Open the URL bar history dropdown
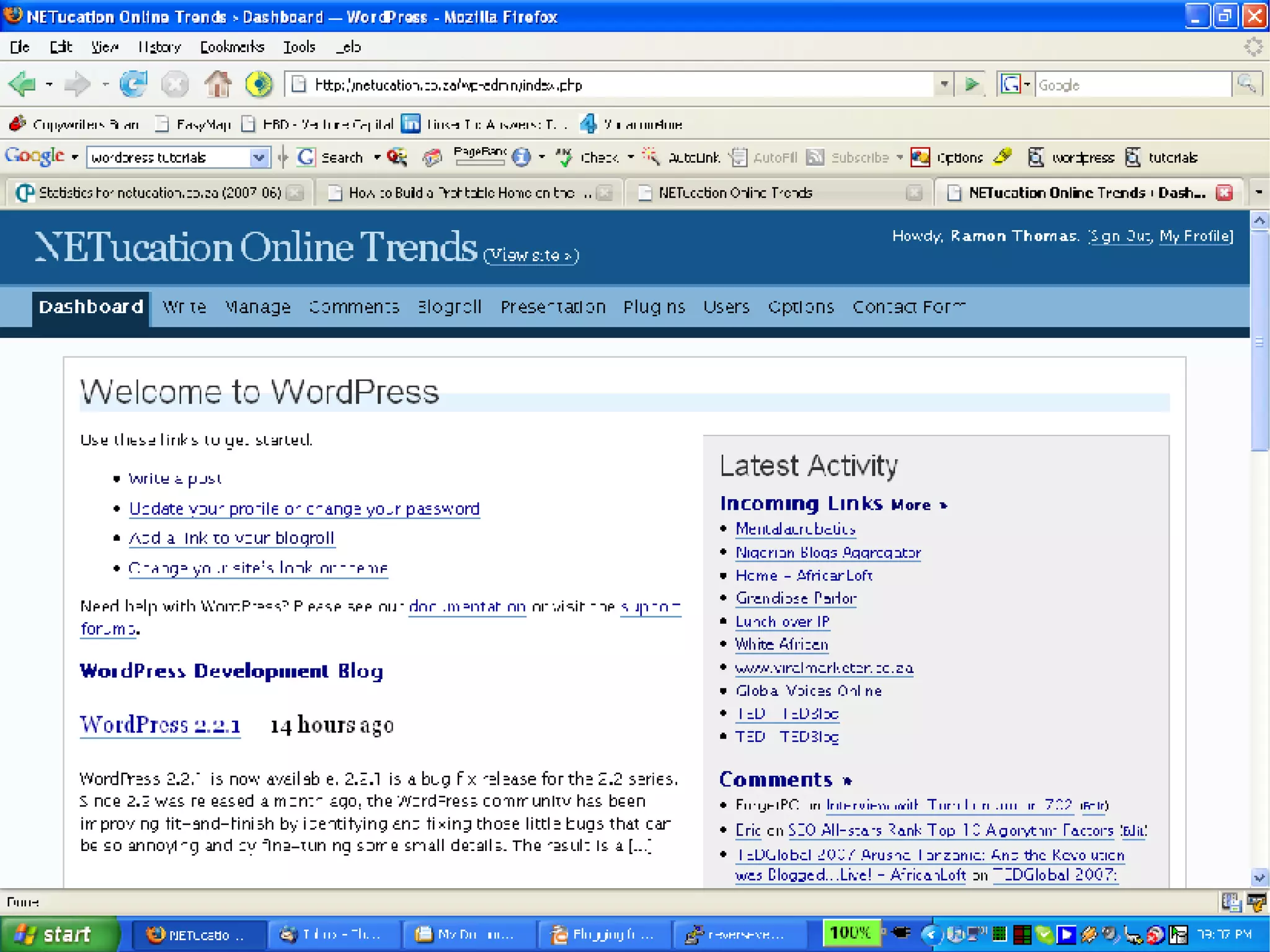This screenshot has width=1270, height=952. click(943, 84)
